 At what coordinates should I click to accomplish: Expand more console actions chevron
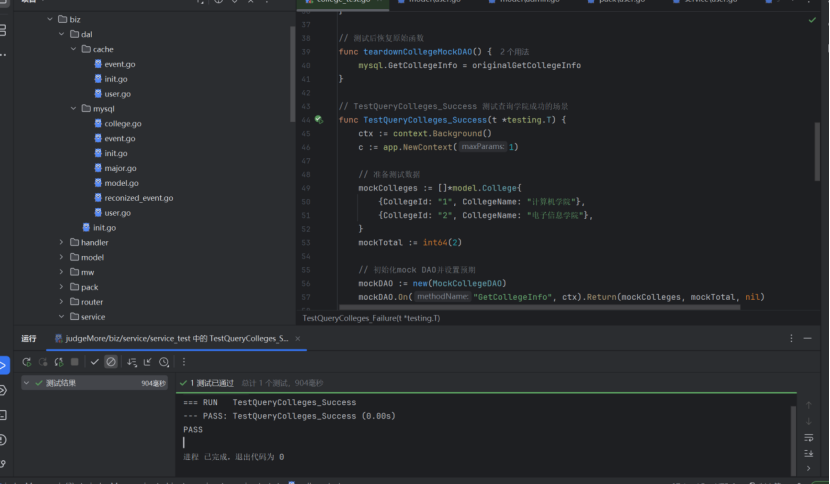808,468
